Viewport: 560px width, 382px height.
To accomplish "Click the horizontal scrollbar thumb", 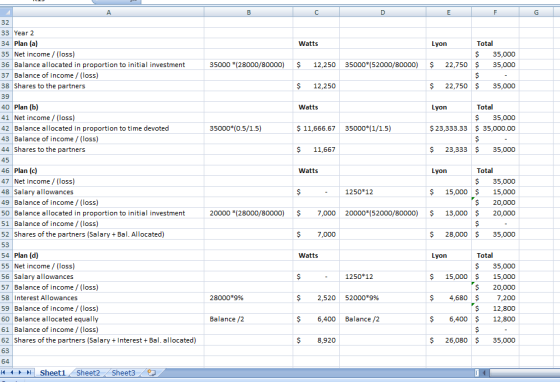I will [525, 373].
